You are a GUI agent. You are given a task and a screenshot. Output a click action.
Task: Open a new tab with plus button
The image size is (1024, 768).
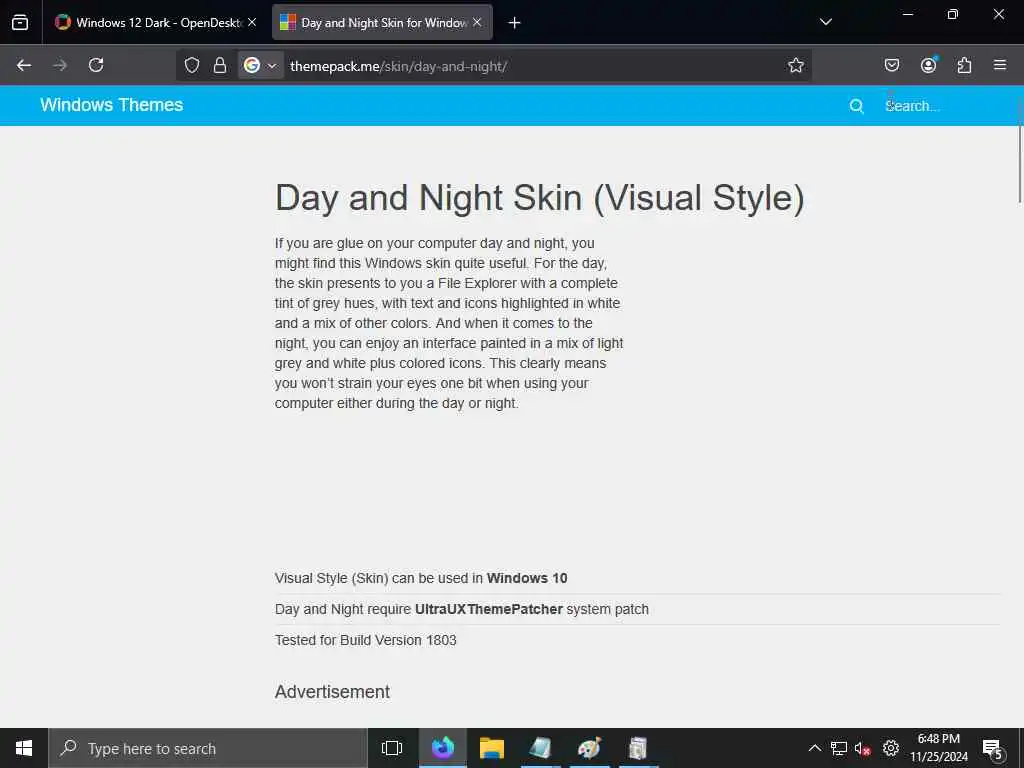click(515, 23)
